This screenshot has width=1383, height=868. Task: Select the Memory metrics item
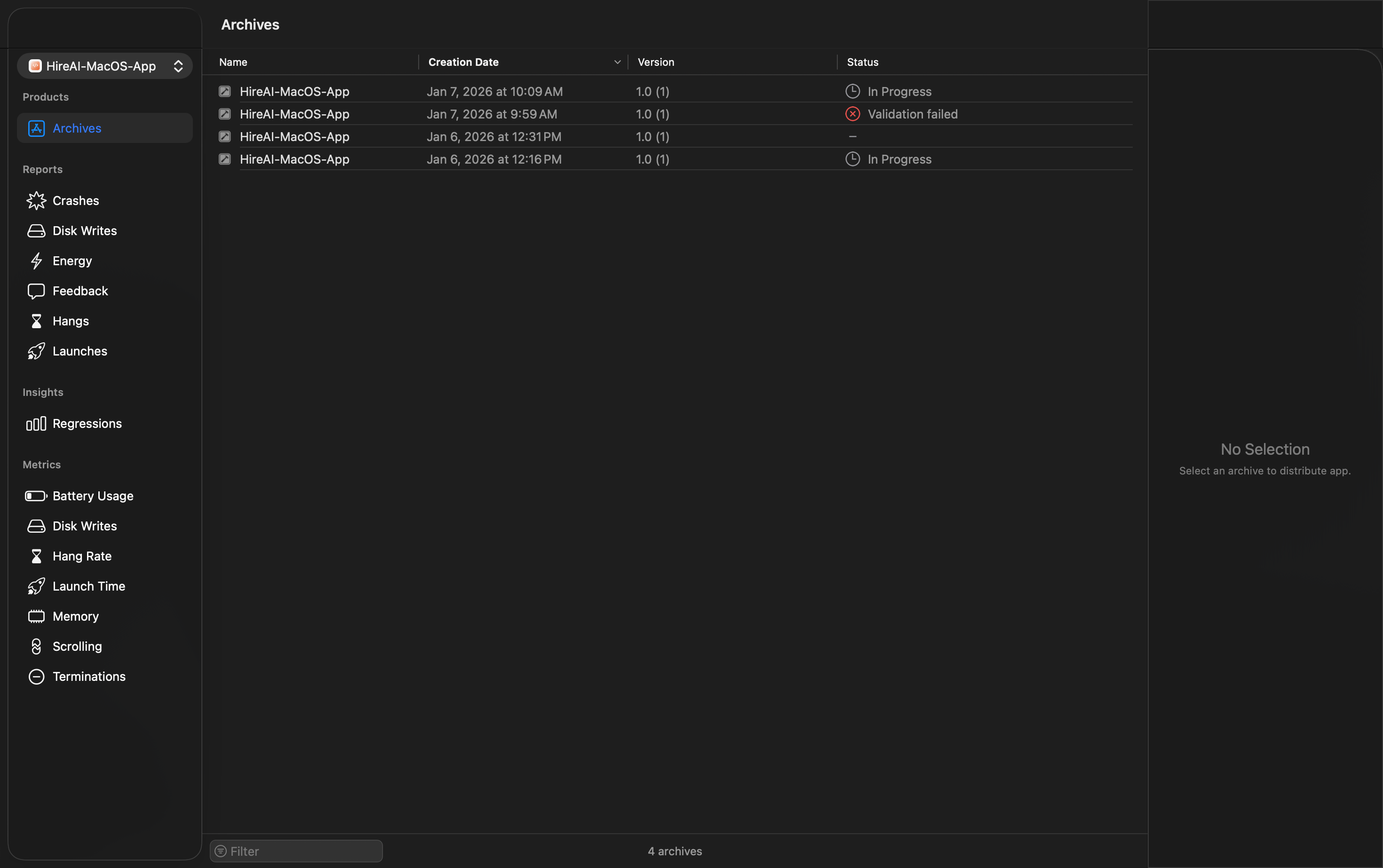click(75, 616)
